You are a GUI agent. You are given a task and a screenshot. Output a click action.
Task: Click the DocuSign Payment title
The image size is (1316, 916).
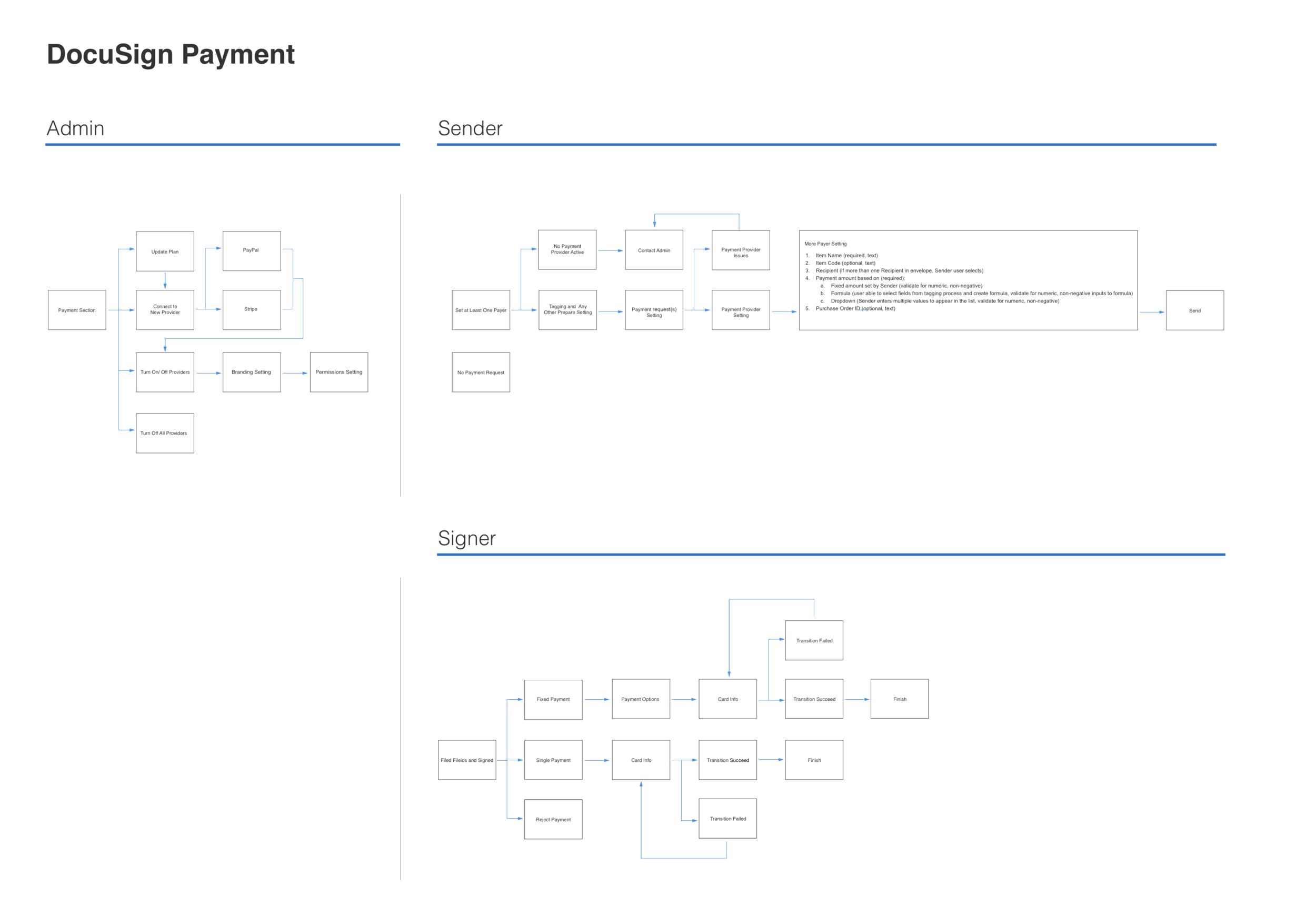click(x=171, y=54)
